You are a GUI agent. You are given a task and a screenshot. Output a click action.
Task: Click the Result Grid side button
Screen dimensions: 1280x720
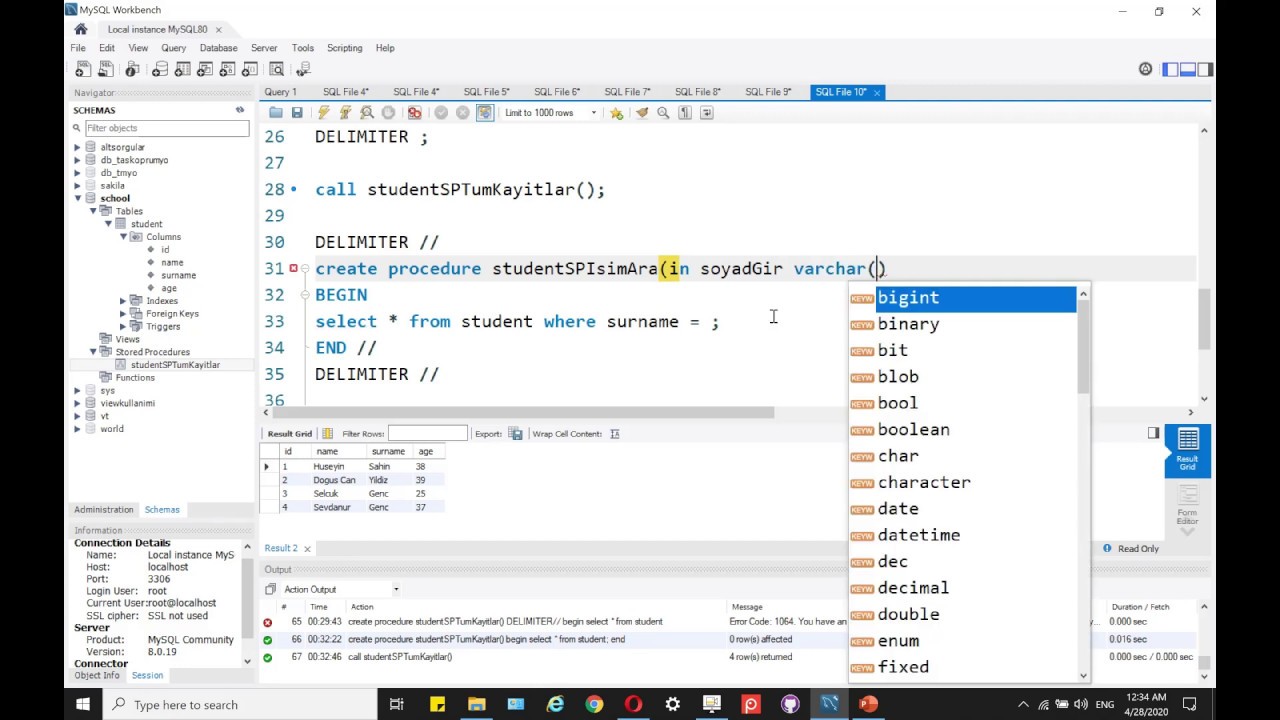tap(1188, 450)
